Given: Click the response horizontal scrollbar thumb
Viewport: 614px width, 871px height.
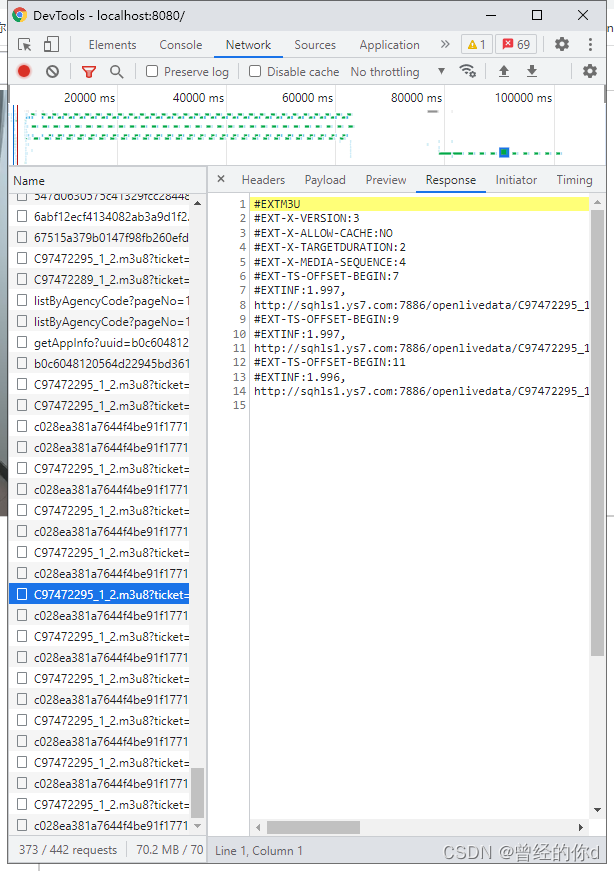Looking at the screenshot, I should point(313,827).
